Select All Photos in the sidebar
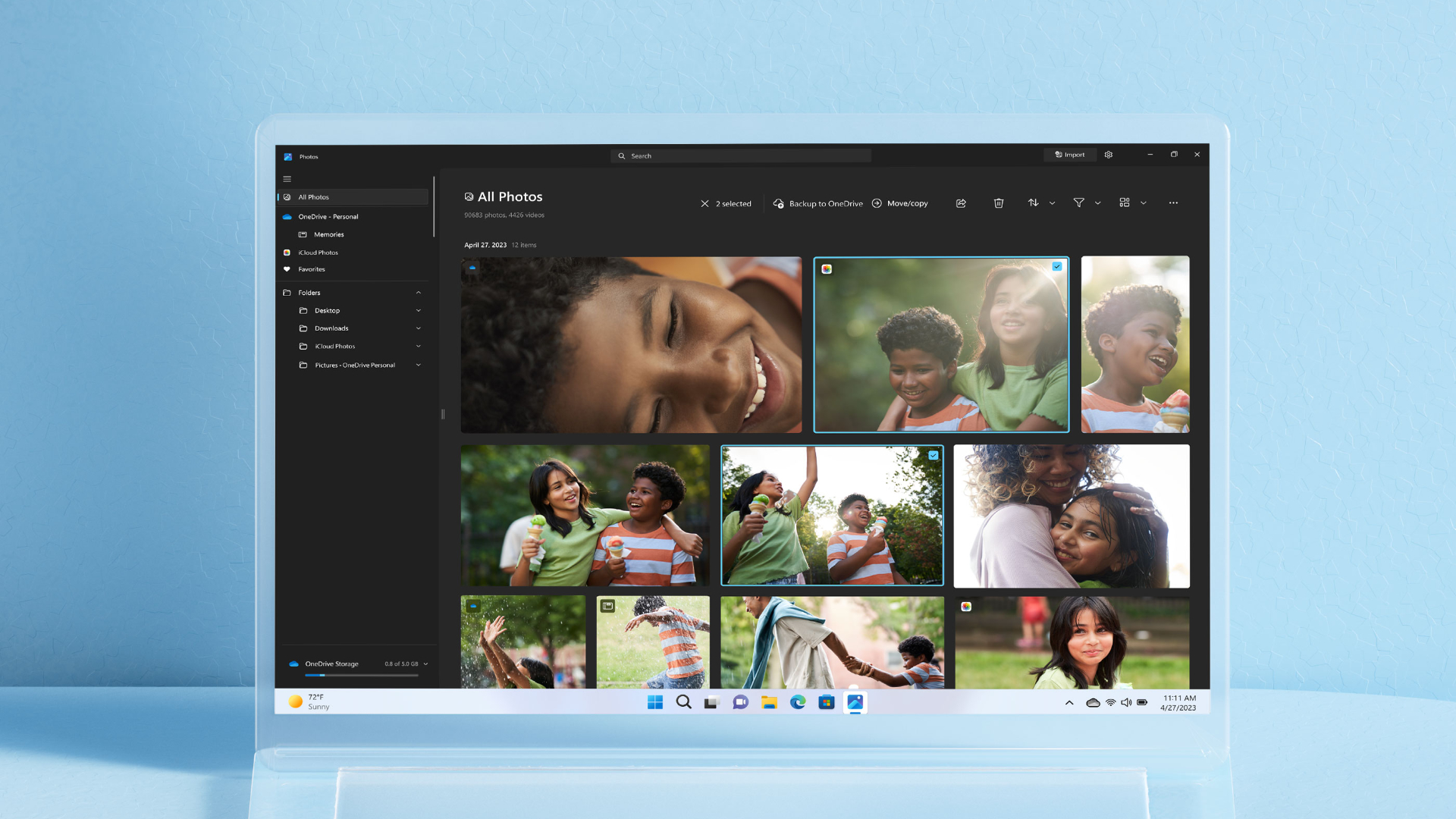 tap(353, 197)
